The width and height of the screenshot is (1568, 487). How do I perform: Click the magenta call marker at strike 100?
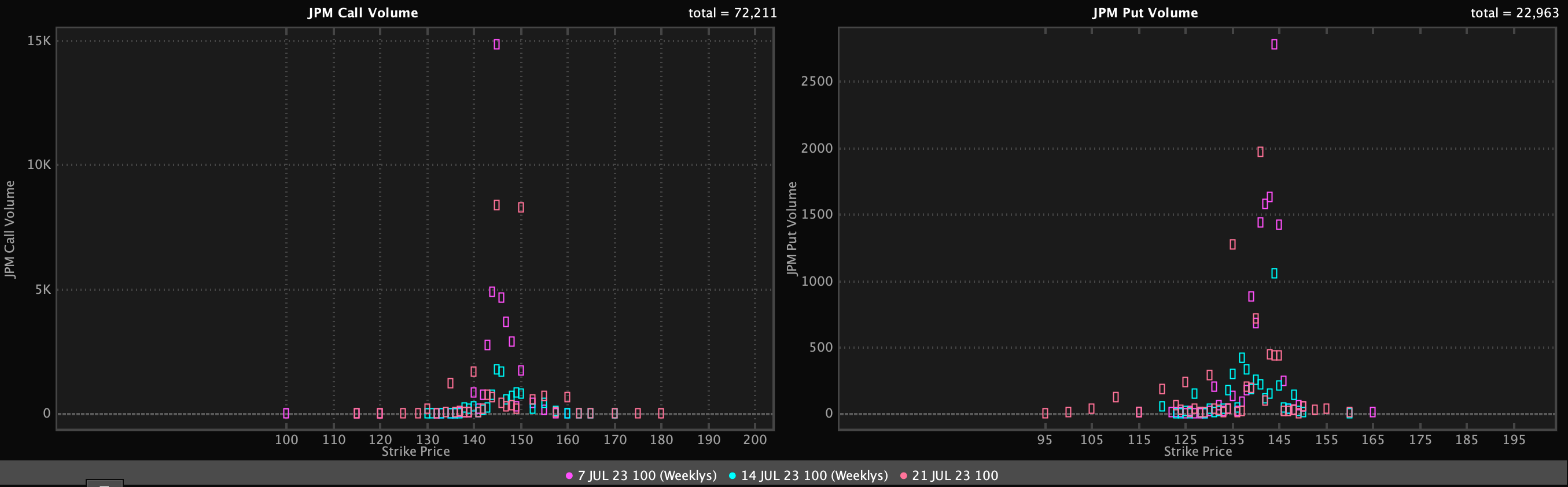click(x=286, y=414)
